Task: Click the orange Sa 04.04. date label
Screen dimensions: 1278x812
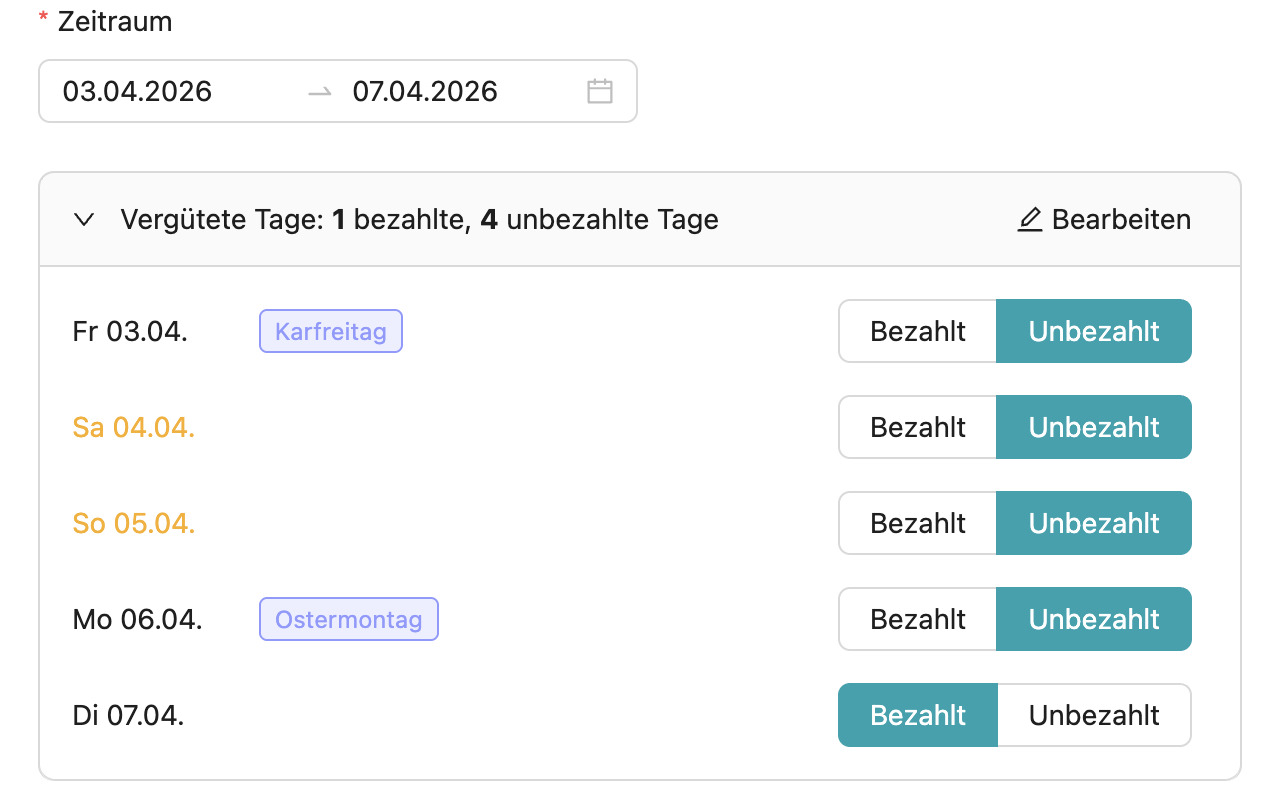Action: click(133, 427)
